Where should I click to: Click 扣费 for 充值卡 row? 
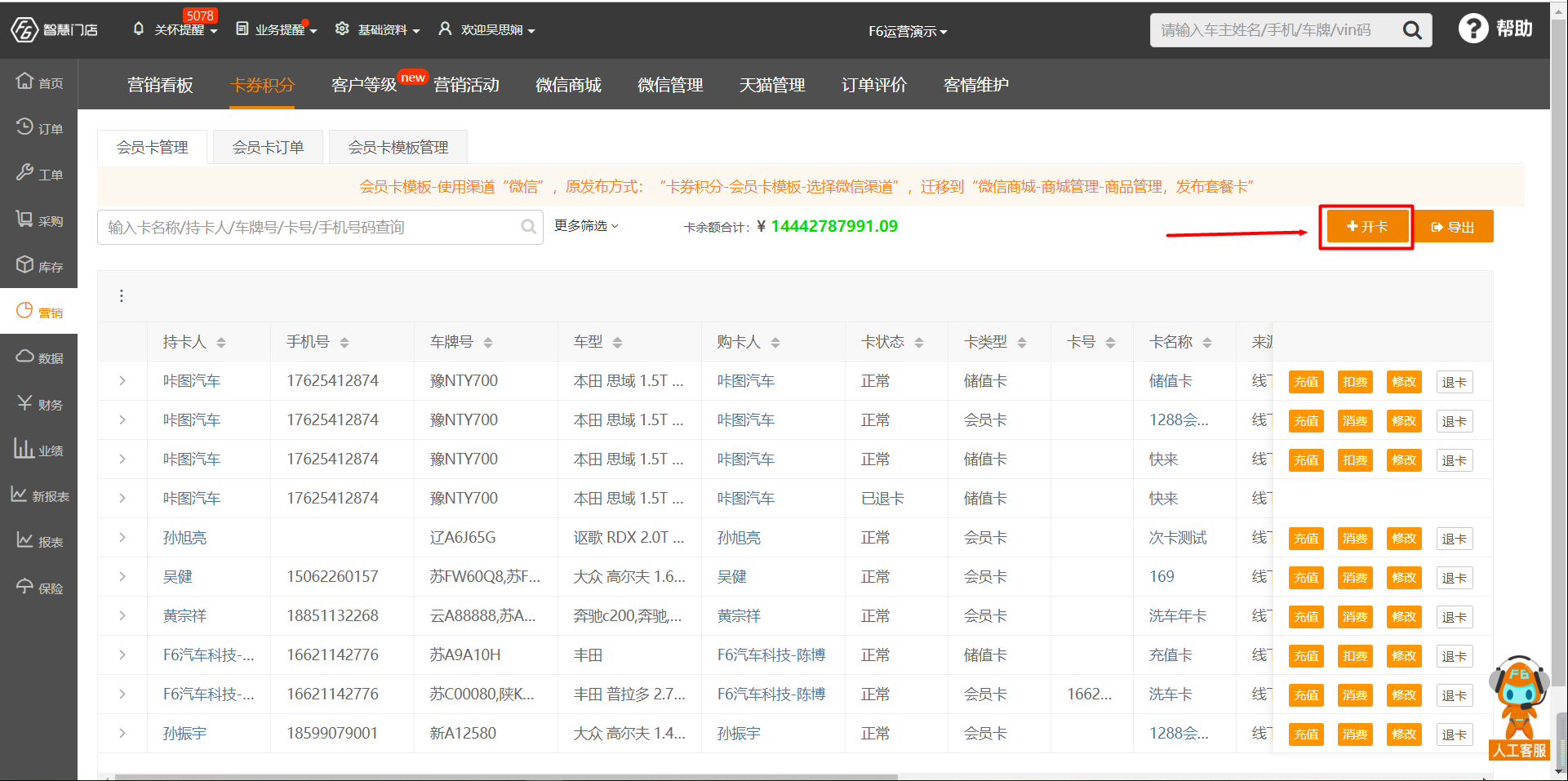click(x=1355, y=656)
